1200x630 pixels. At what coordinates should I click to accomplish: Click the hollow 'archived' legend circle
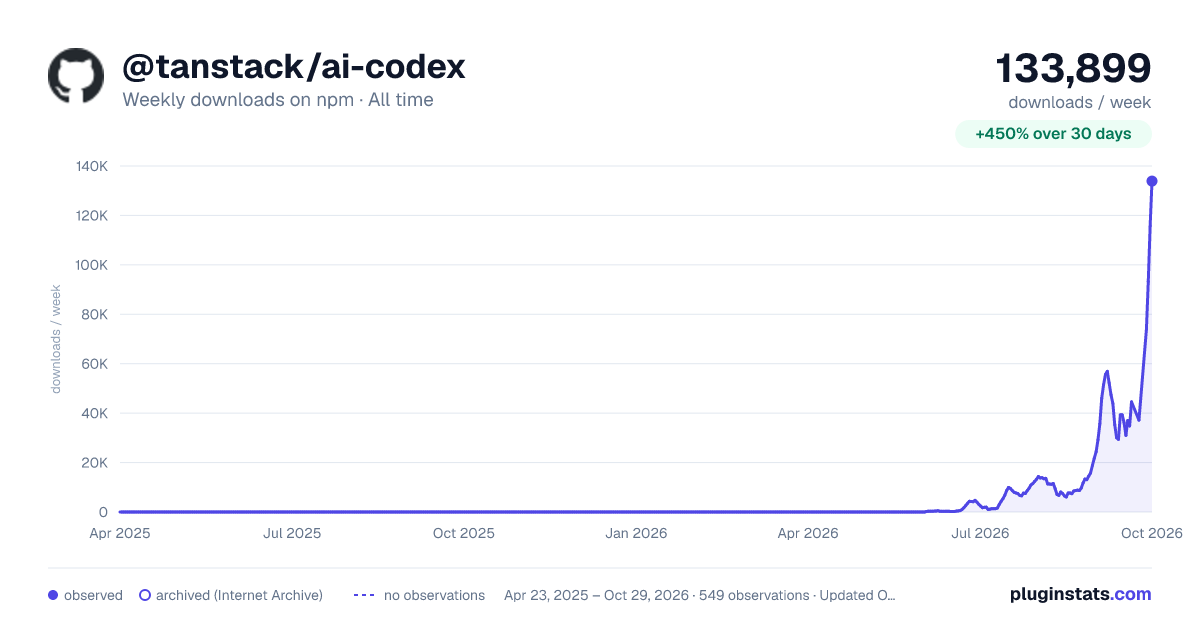[145, 595]
